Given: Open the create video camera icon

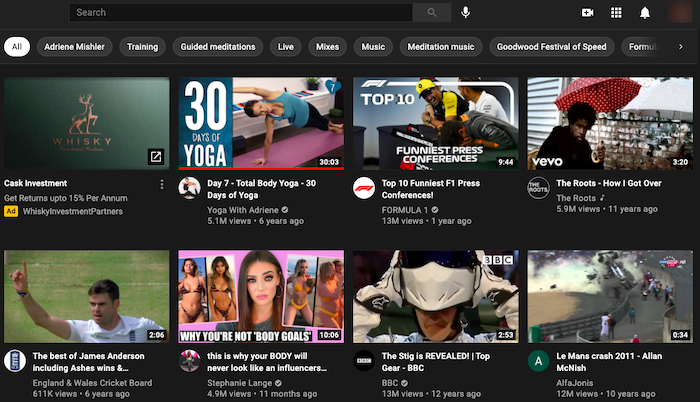Looking at the screenshot, I should [588, 13].
